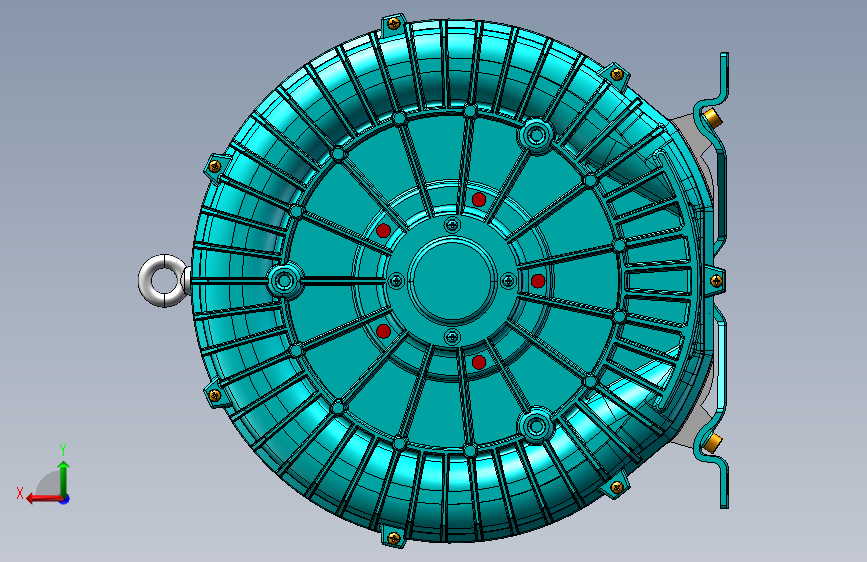Select the brass screw at the bottom tab

click(x=394, y=537)
